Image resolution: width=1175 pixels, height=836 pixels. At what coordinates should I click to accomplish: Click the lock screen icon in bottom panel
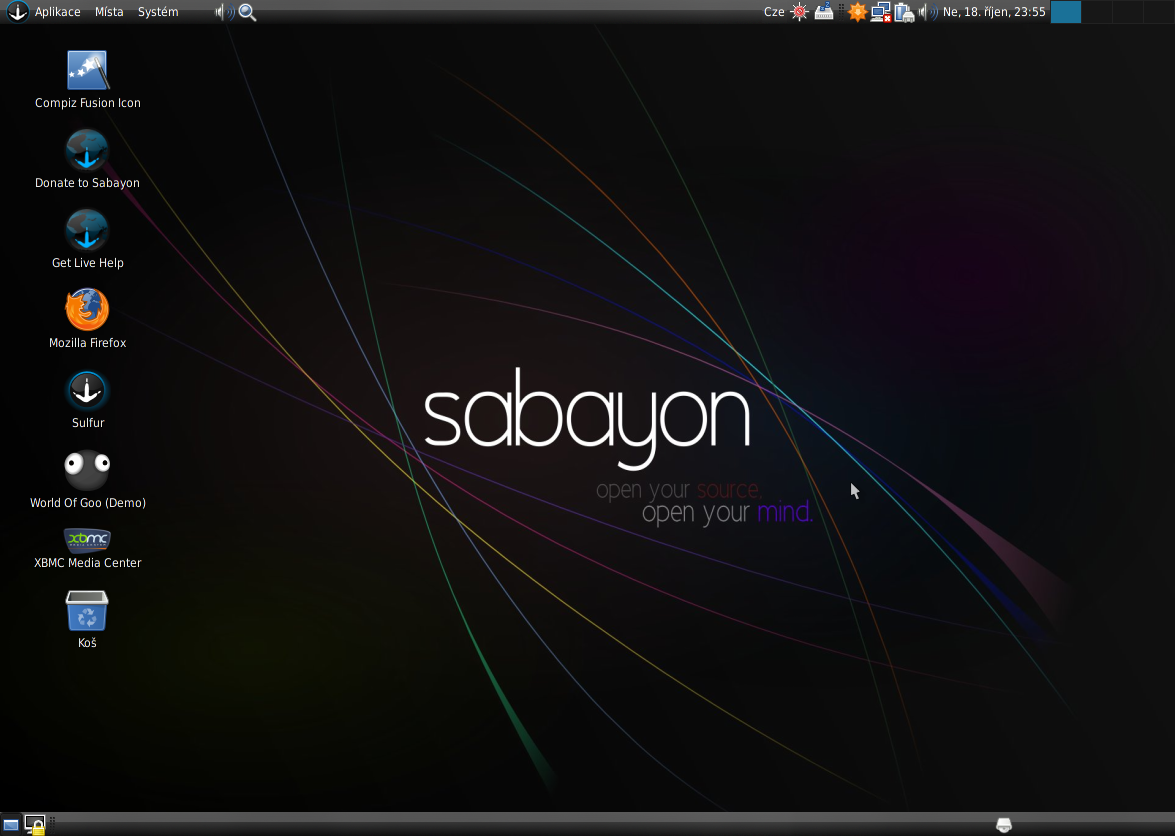coord(34,825)
